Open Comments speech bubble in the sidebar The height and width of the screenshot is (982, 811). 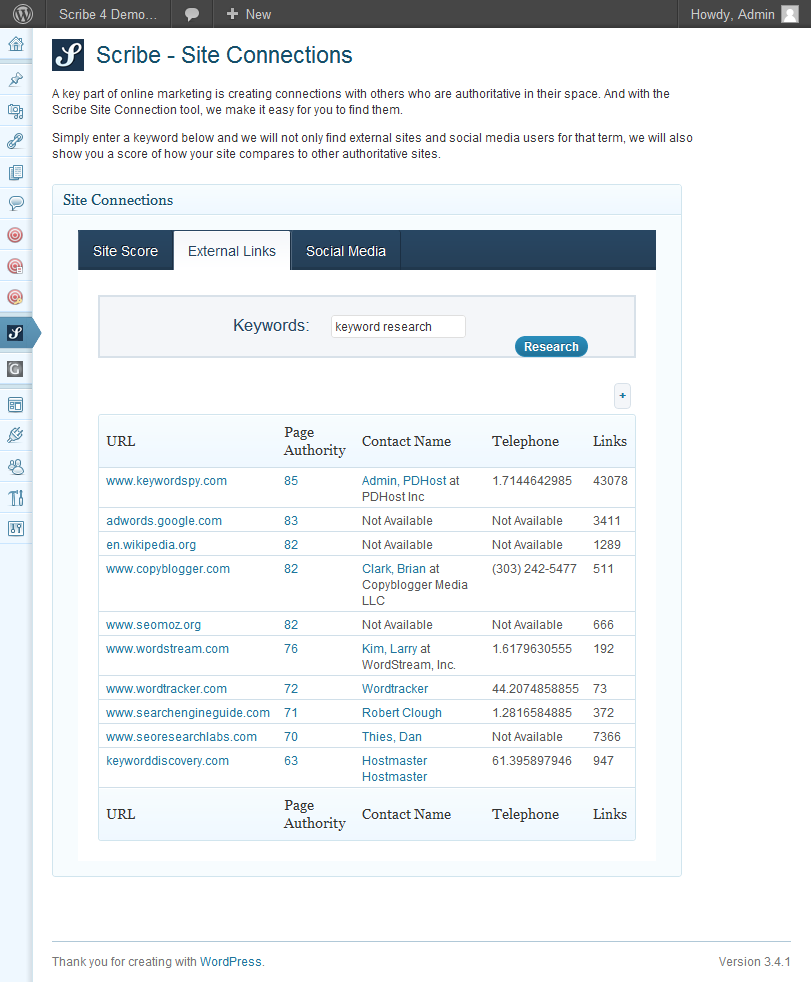point(16,203)
